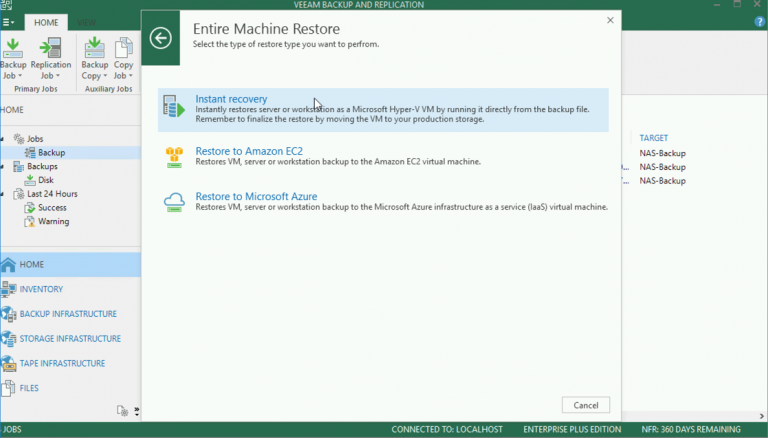Click the HOME house icon
Viewport: 768px width, 438px height.
coord(8,265)
